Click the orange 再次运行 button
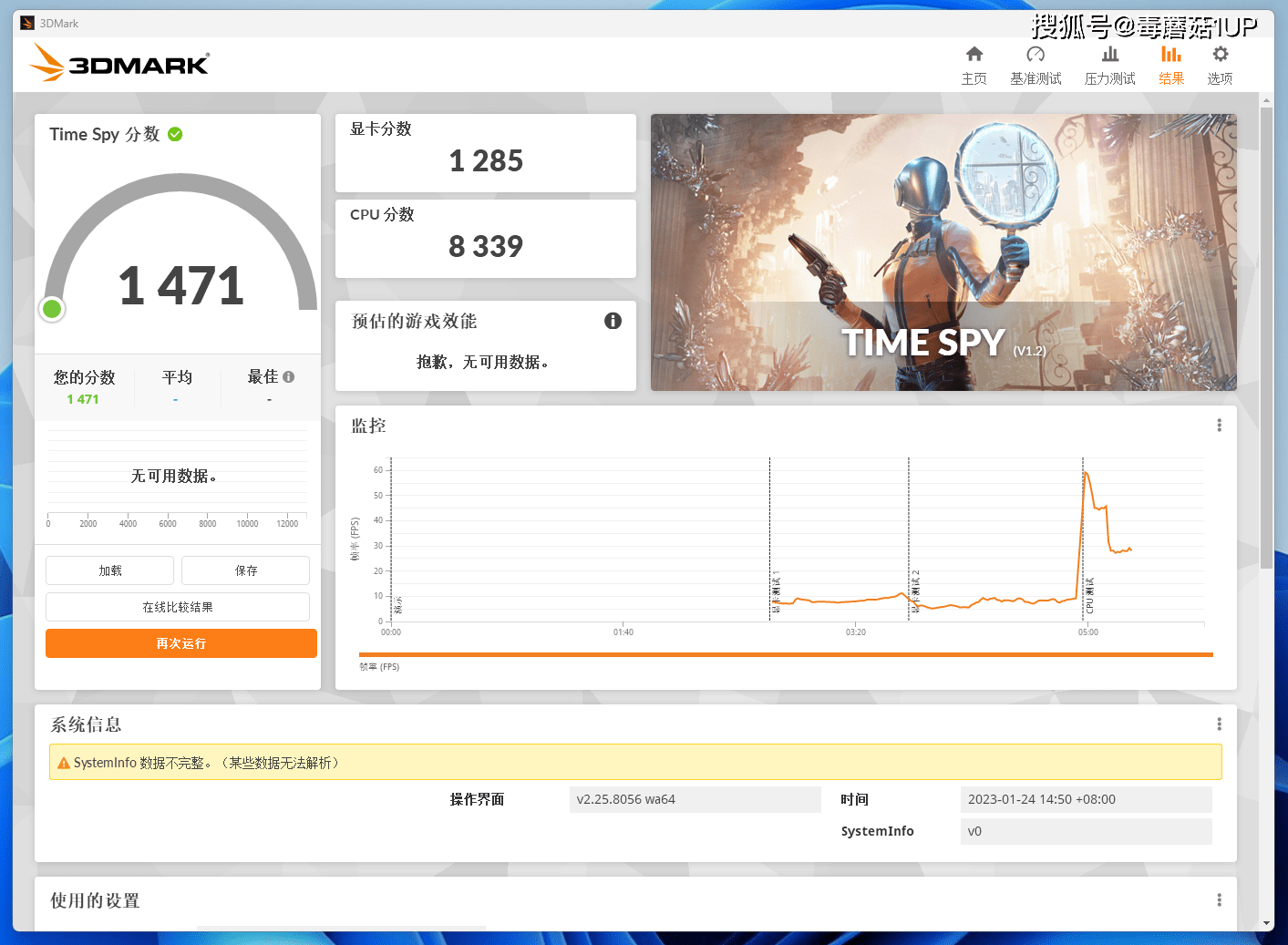This screenshot has width=1288, height=945. (181, 643)
